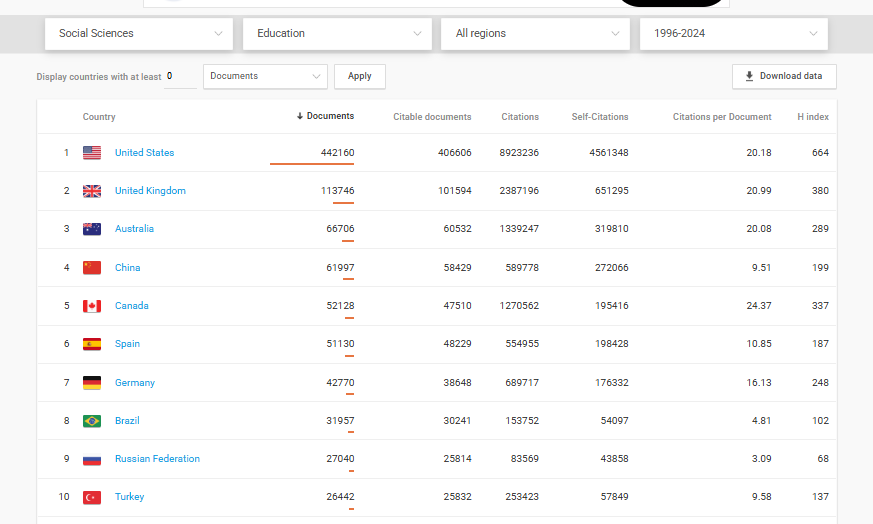The height and width of the screenshot is (524, 873).
Task: Select United Kingdom citations value 2387196
Action: (519, 190)
